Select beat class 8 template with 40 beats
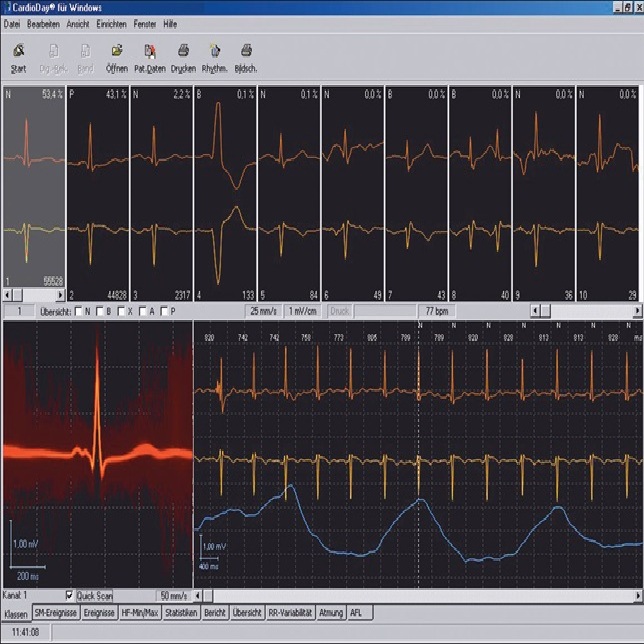This screenshot has height=644, width=644. click(481, 193)
